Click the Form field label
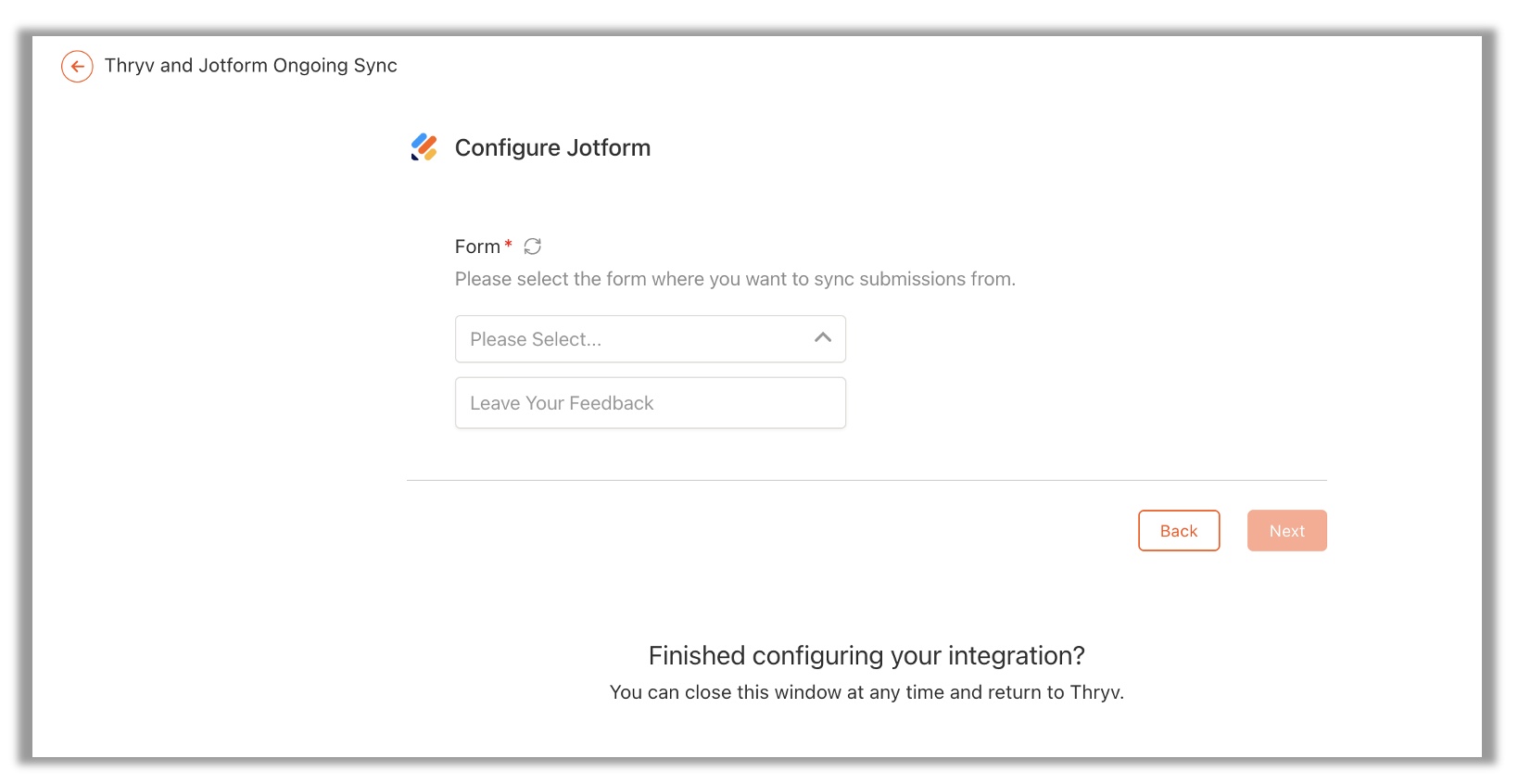1518x784 pixels. (x=477, y=247)
